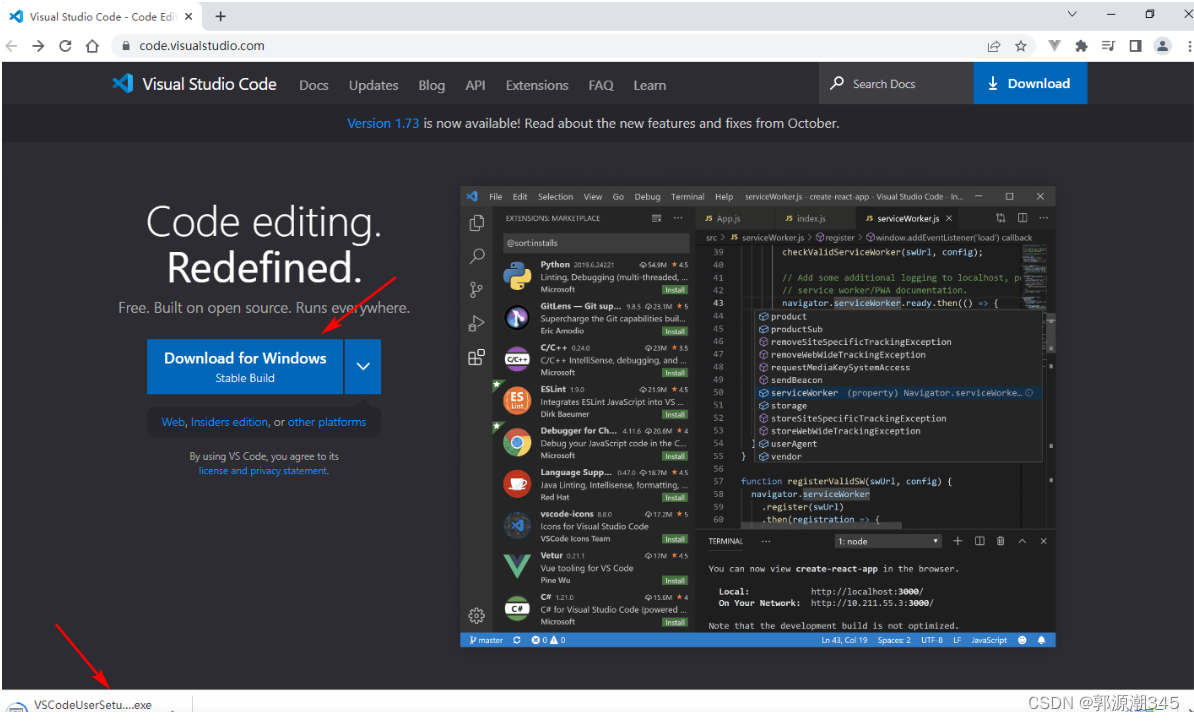Bookmark this page with the star icon
The height and width of the screenshot is (721, 1194).
point(1020,46)
